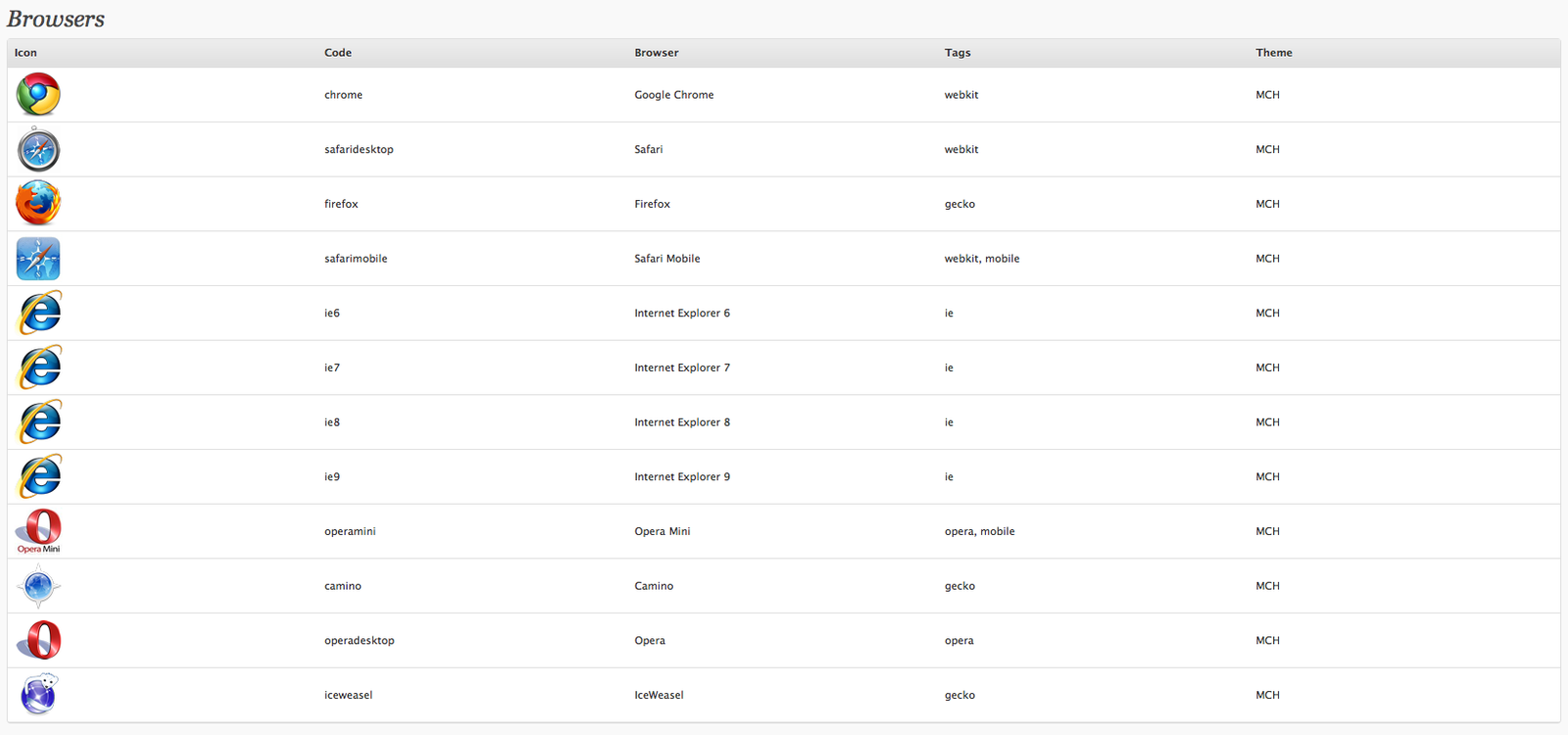Choose the Camino browser icon
1568x735 pixels.
pos(38,586)
